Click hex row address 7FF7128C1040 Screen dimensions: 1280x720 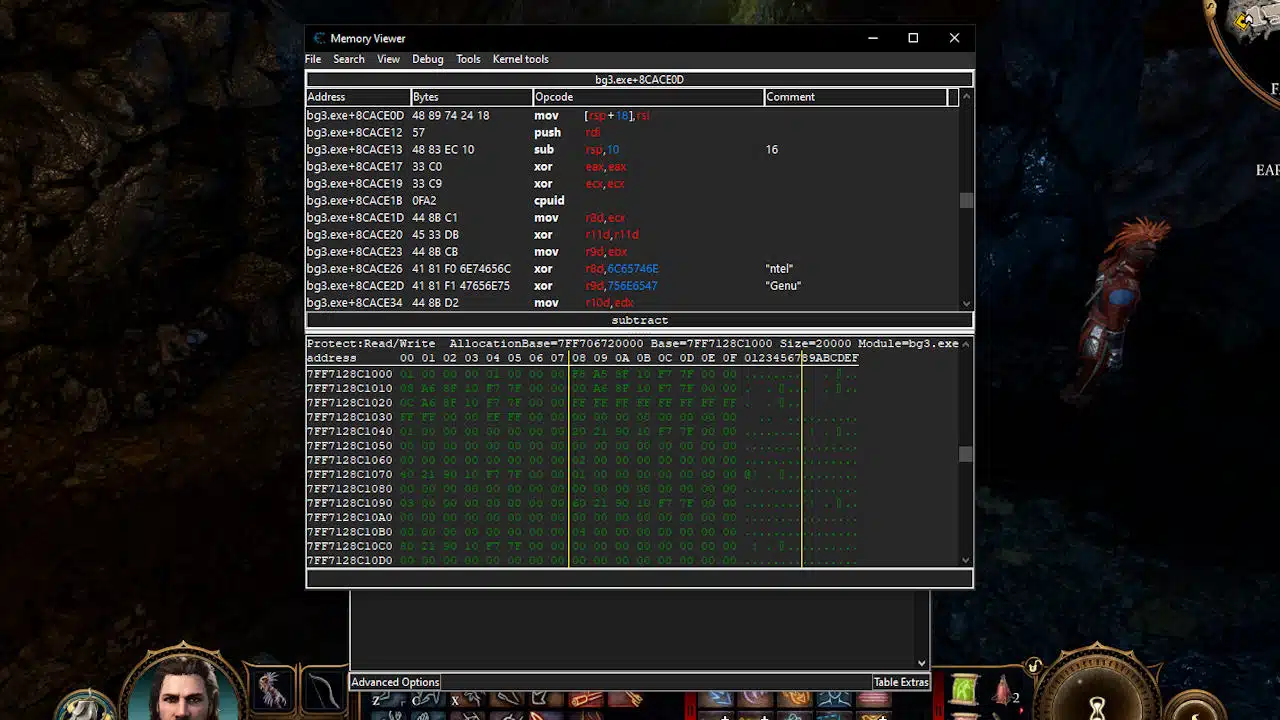[350, 431]
